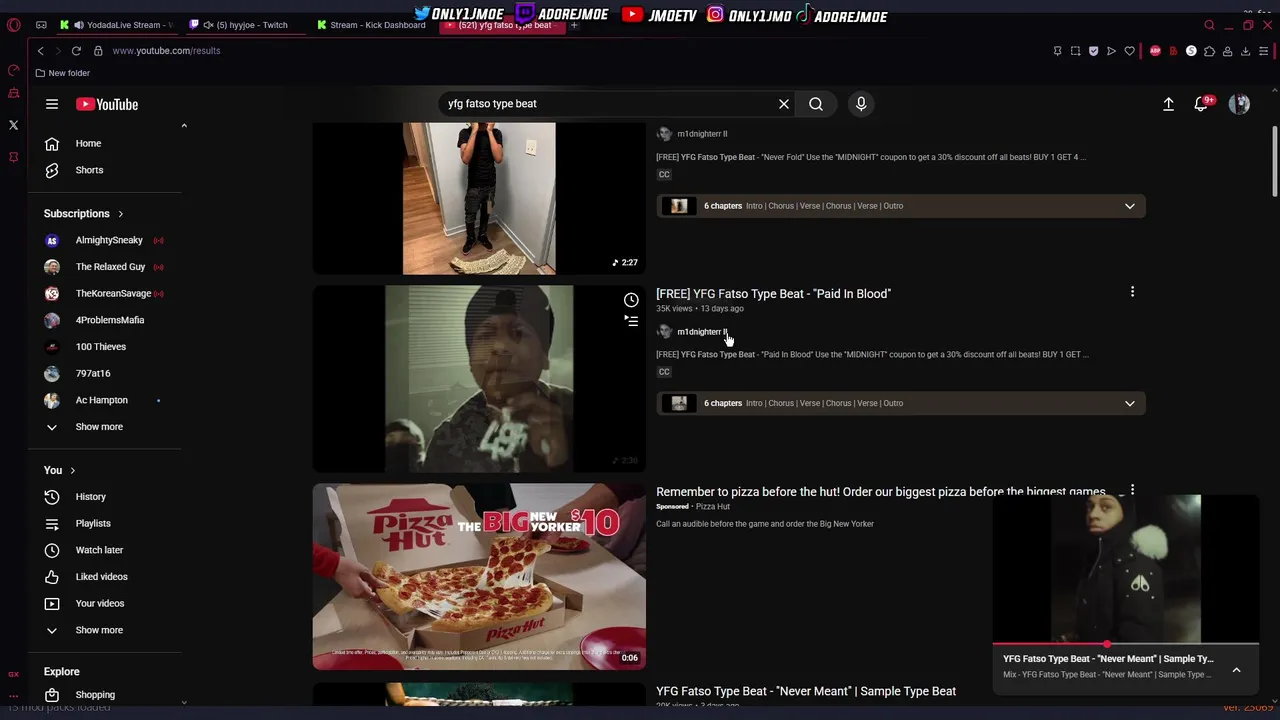Image resolution: width=1280 pixels, height=720 pixels.
Task: Open the ABP ad blocker extension
Action: click(x=1155, y=51)
